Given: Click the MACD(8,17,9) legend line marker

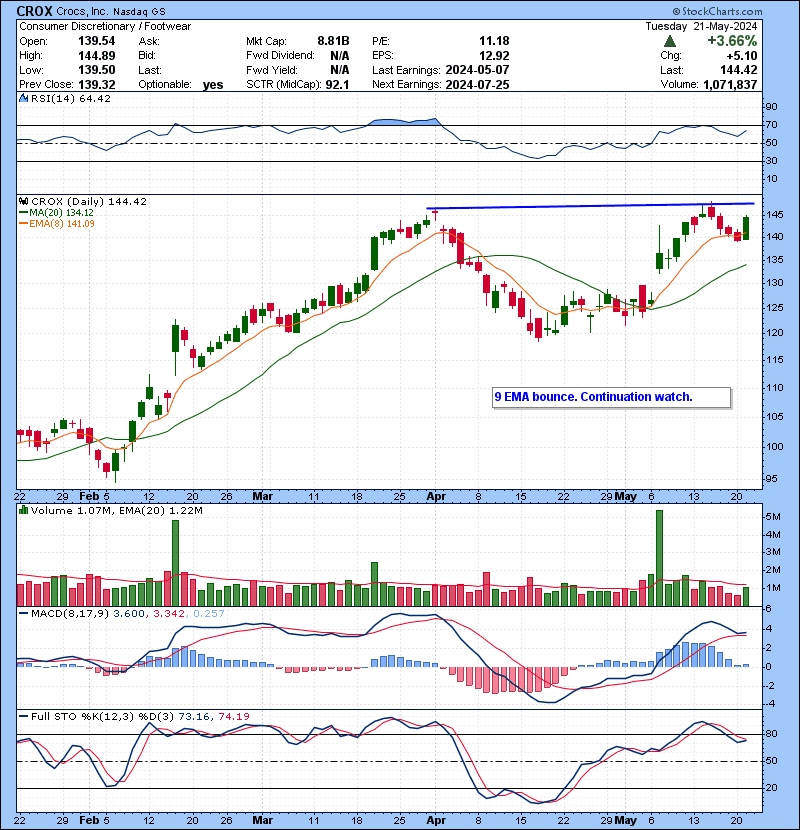Looking at the screenshot, I should tap(24, 614).
